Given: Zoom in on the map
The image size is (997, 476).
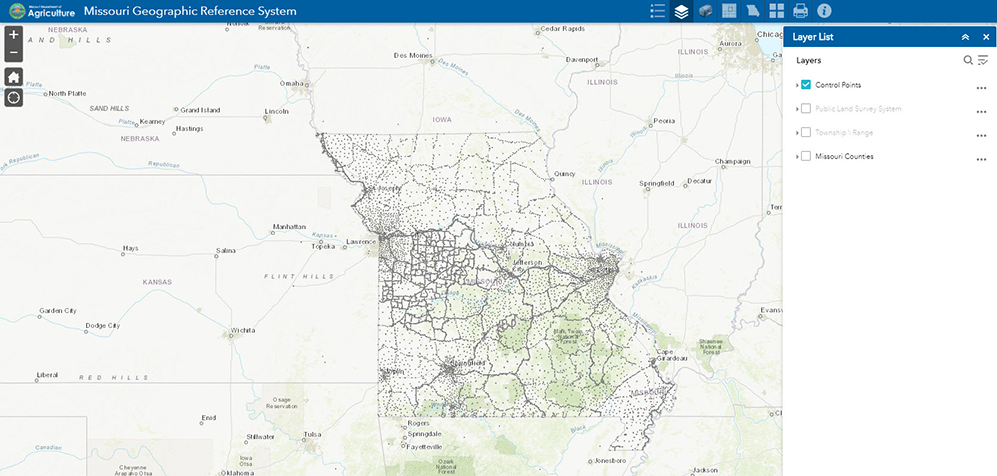Looking at the screenshot, I should [13, 34].
